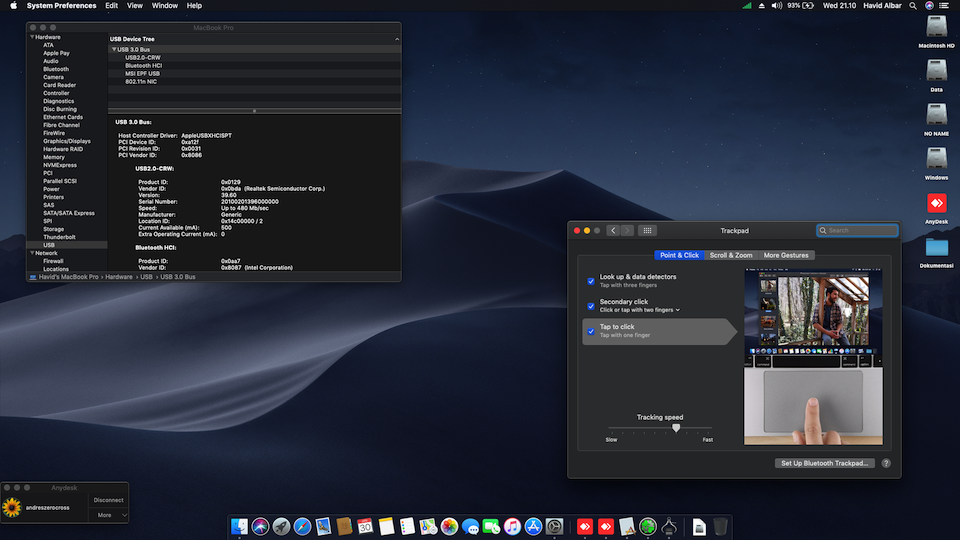Click the volume icon in menu bar

[x=777, y=6]
